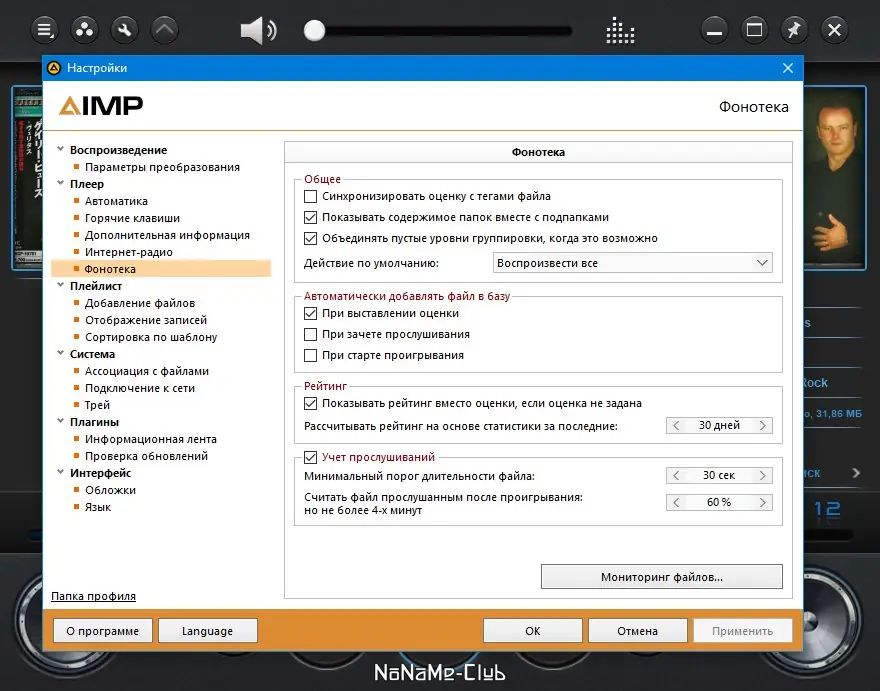Collapse the Плагины tree section
Viewport: 880px width, 691px height.
(61, 421)
